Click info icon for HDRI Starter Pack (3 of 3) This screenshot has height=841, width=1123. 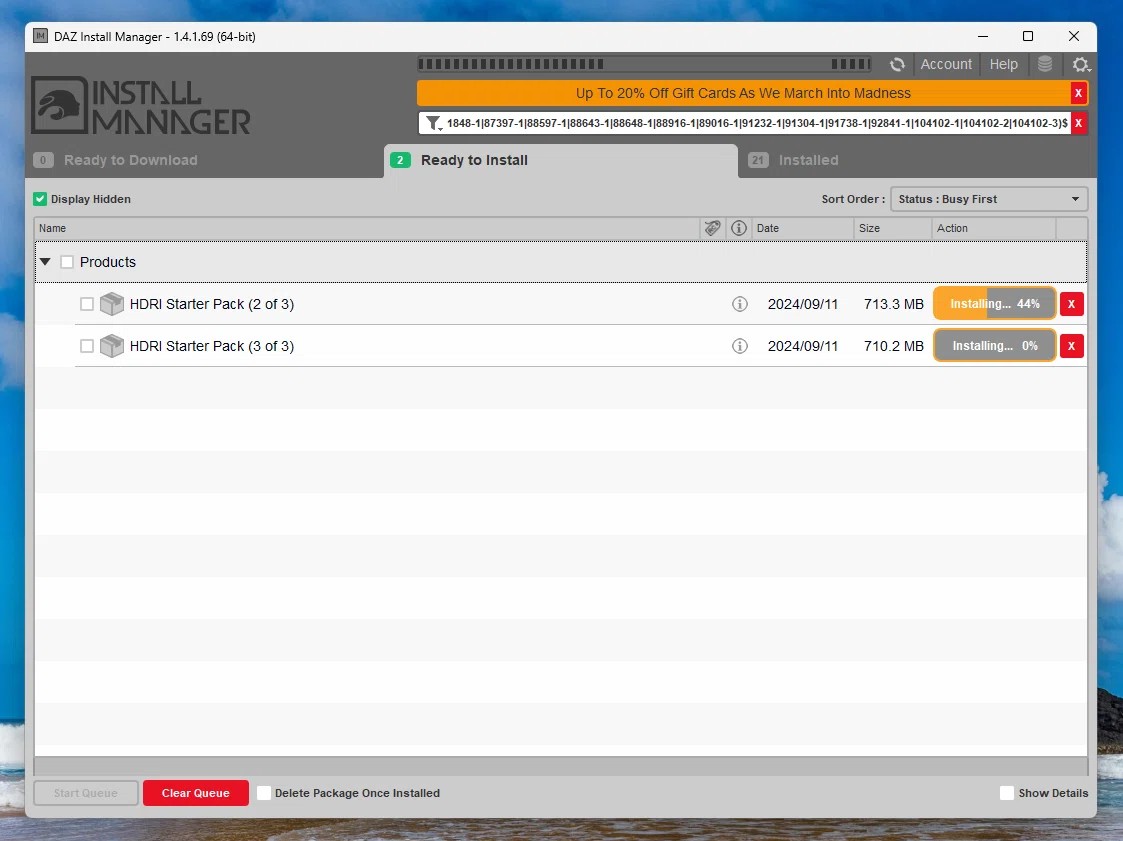[740, 346]
